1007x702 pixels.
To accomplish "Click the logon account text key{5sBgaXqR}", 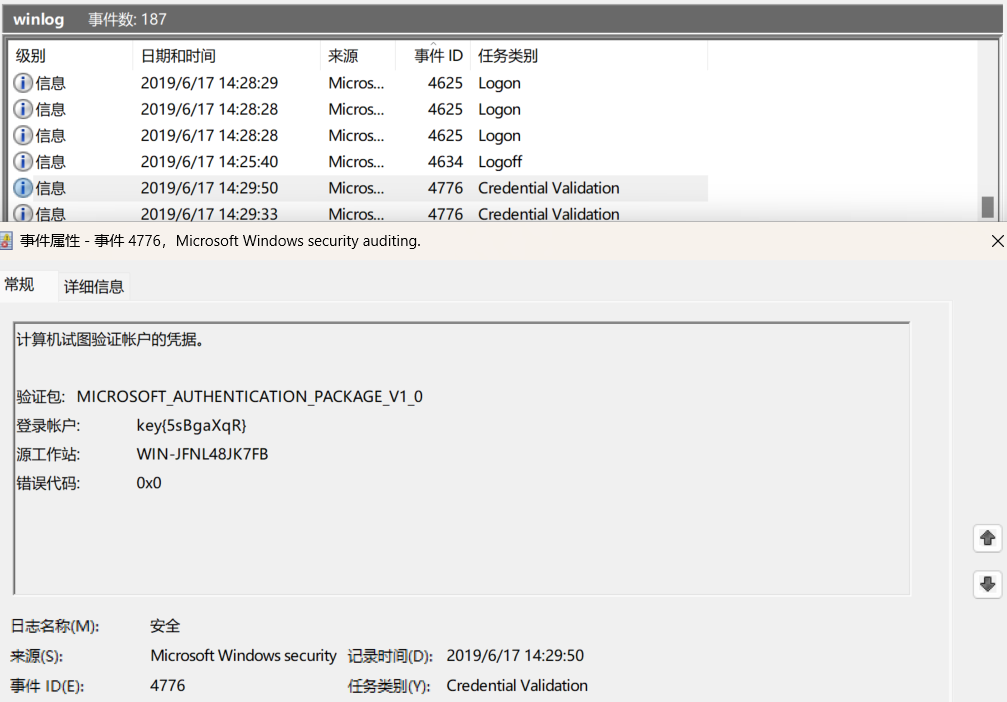I will tap(191, 425).
